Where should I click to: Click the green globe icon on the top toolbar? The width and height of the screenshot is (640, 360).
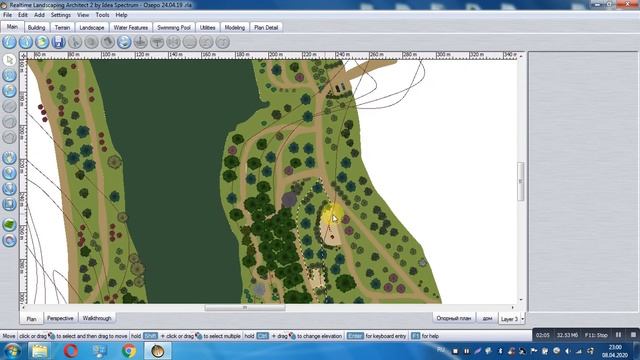pyautogui.click(x=42, y=42)
